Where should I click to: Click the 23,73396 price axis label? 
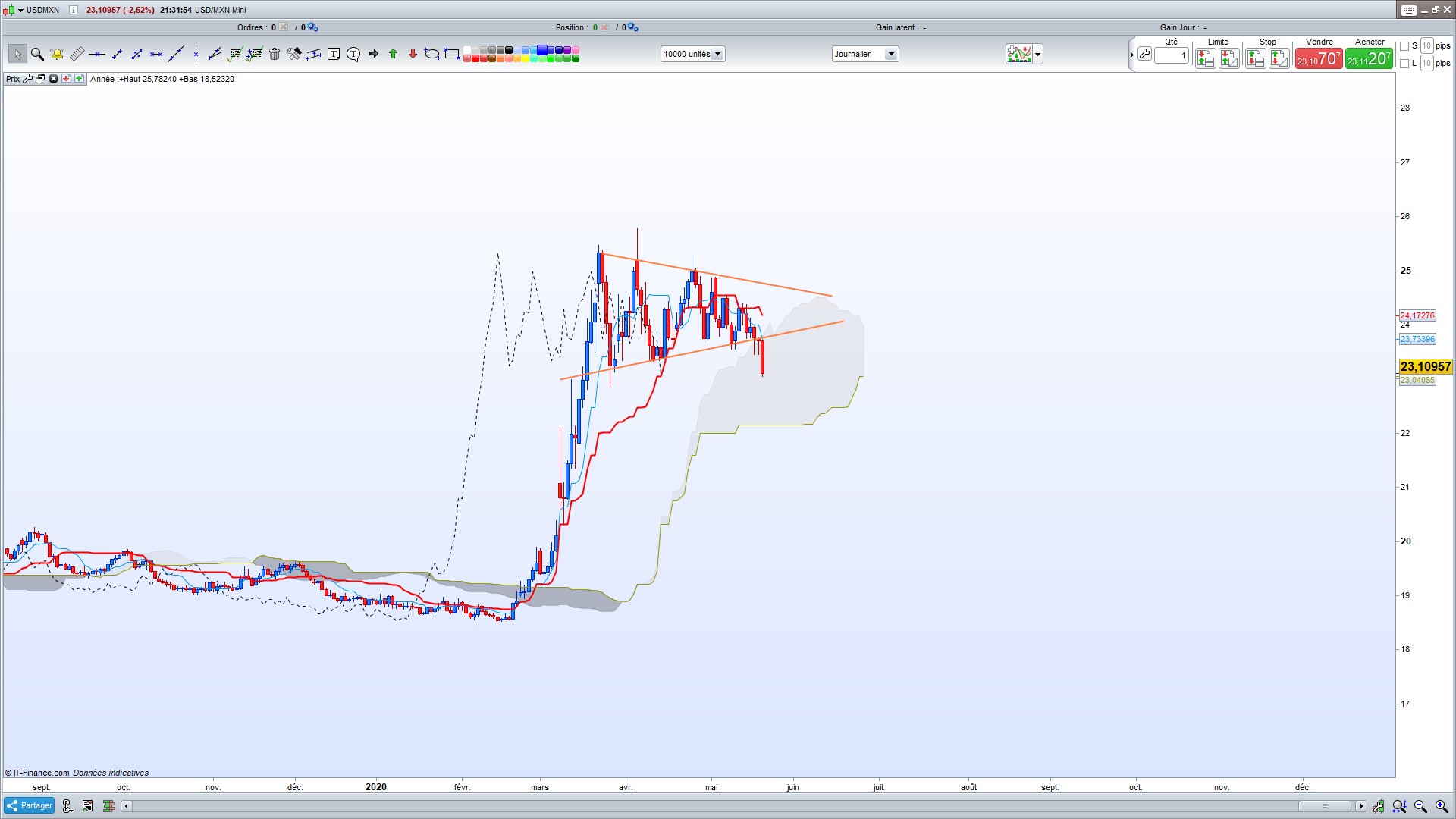(1417, 339)
